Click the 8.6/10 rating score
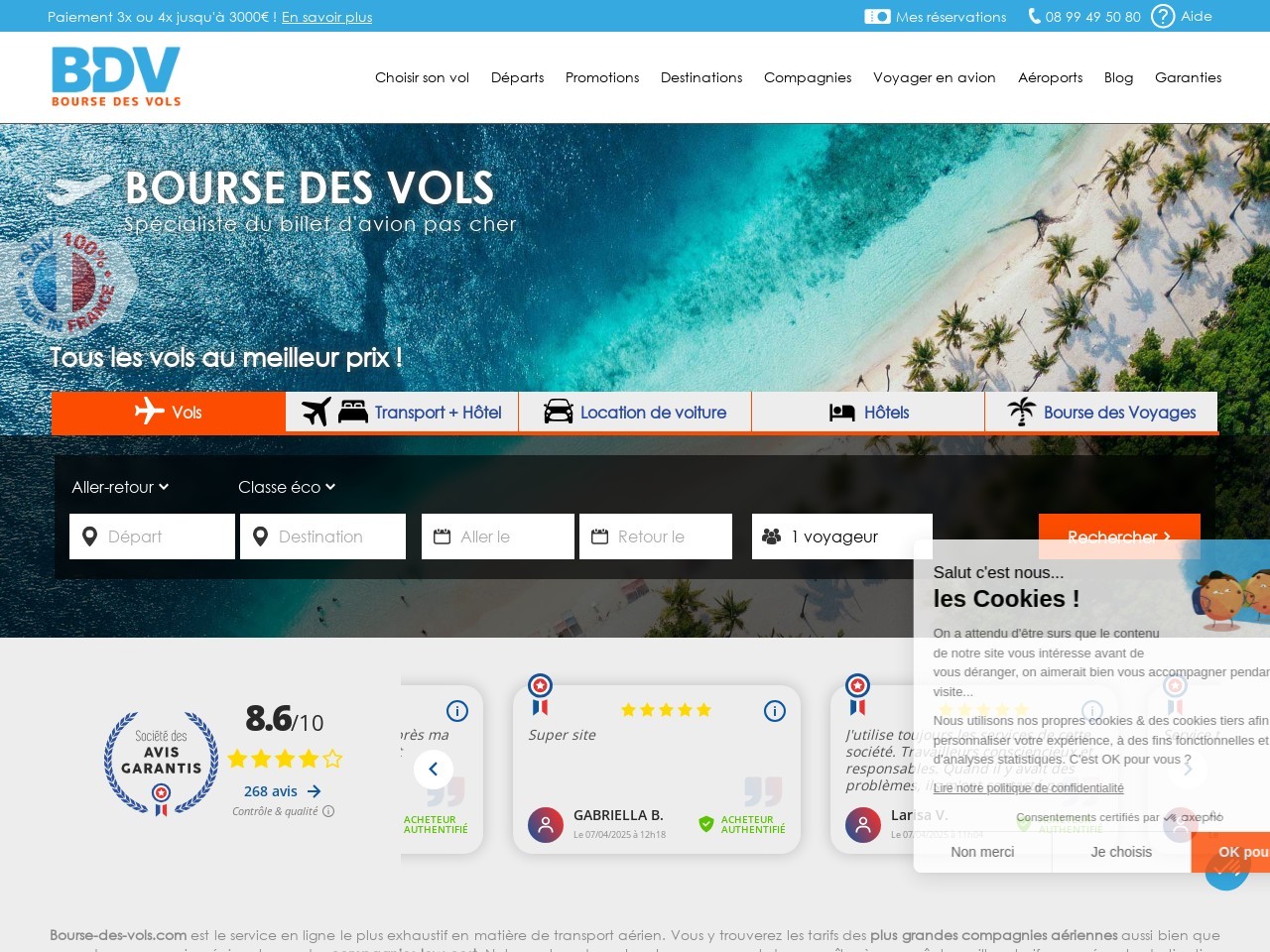The width and height of the screenshot is (1270, 952). pyautogui.click(x=284, y=719)
